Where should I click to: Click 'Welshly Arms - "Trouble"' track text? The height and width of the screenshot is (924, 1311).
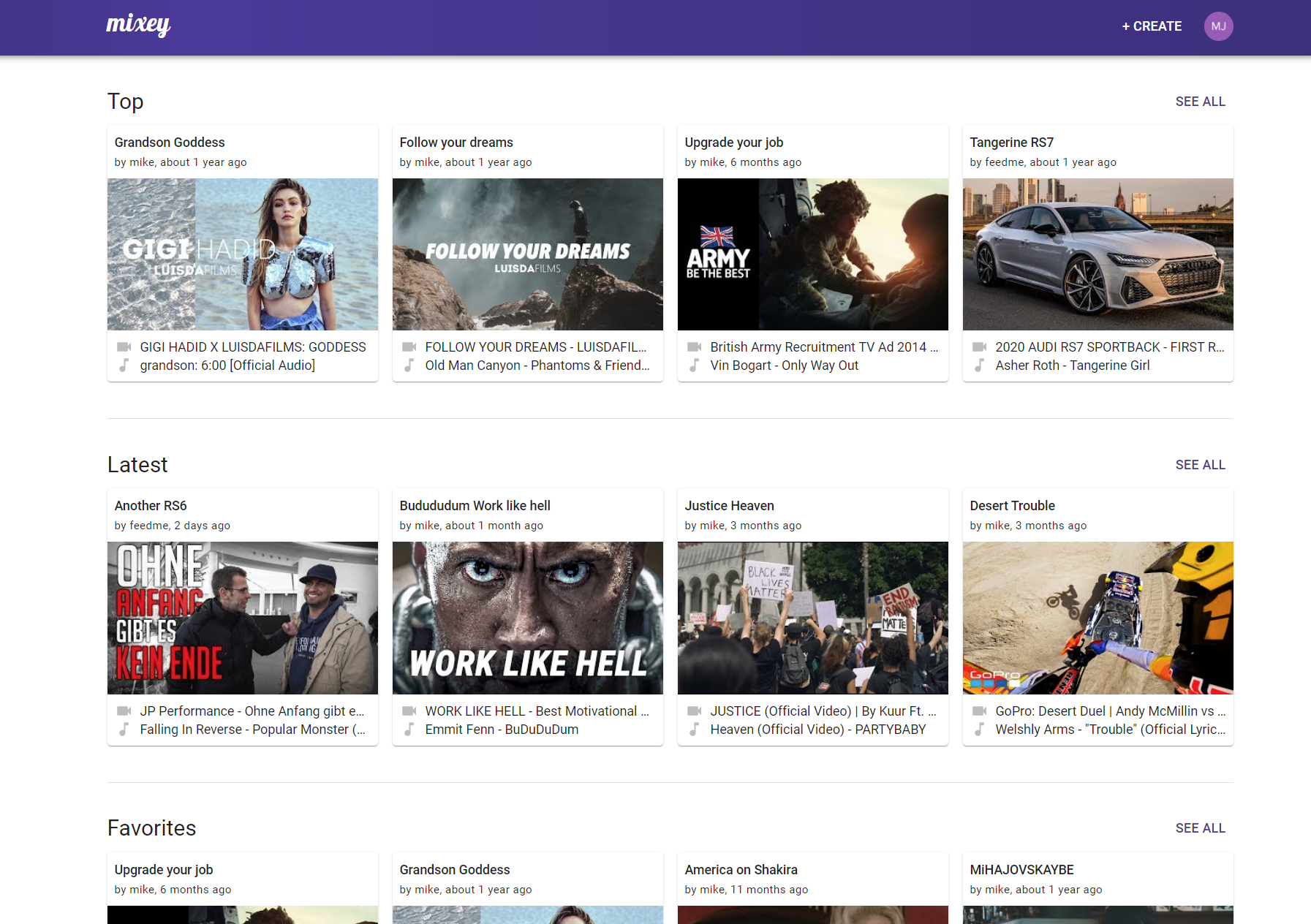(1111, 730)
